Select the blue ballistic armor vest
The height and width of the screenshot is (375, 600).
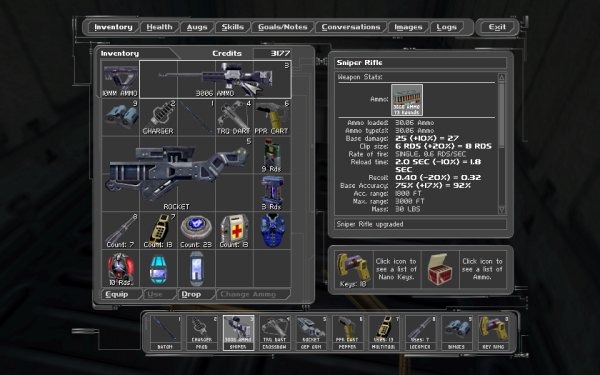[272, 230]
